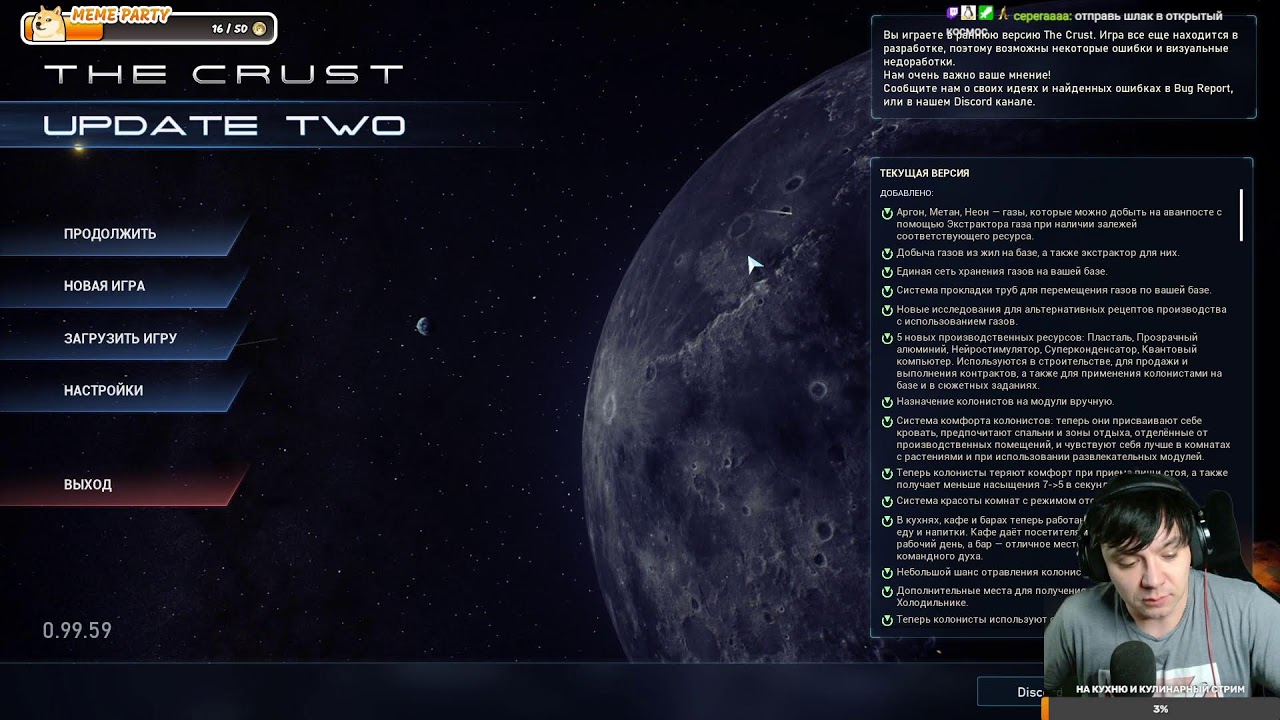Click the changelog panel scrollbar thumb
Screen dimensions: 1280x720
pyautogui.click(x=1241, y=215)
